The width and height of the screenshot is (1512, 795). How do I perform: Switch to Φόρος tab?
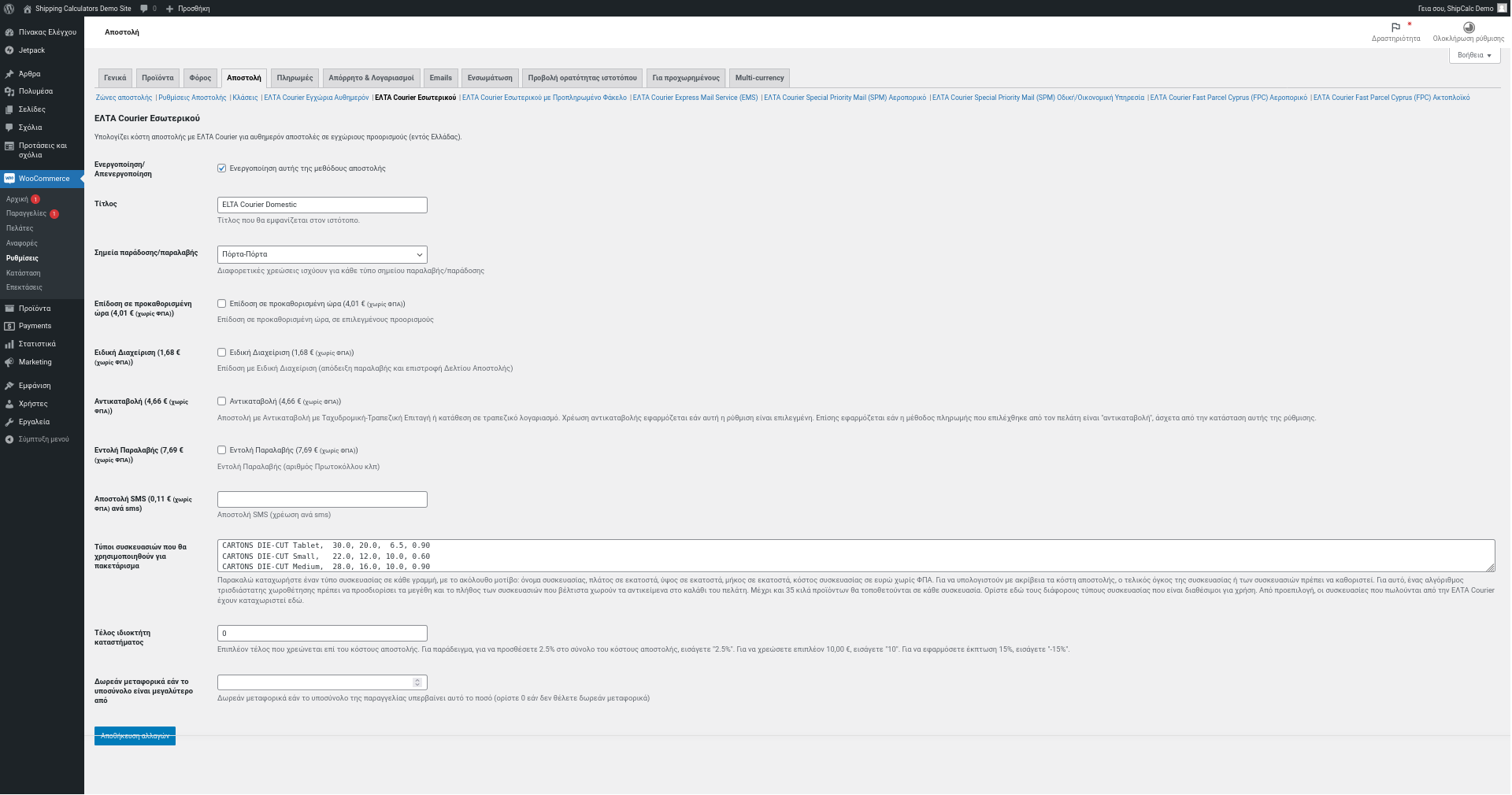[200, 78]
